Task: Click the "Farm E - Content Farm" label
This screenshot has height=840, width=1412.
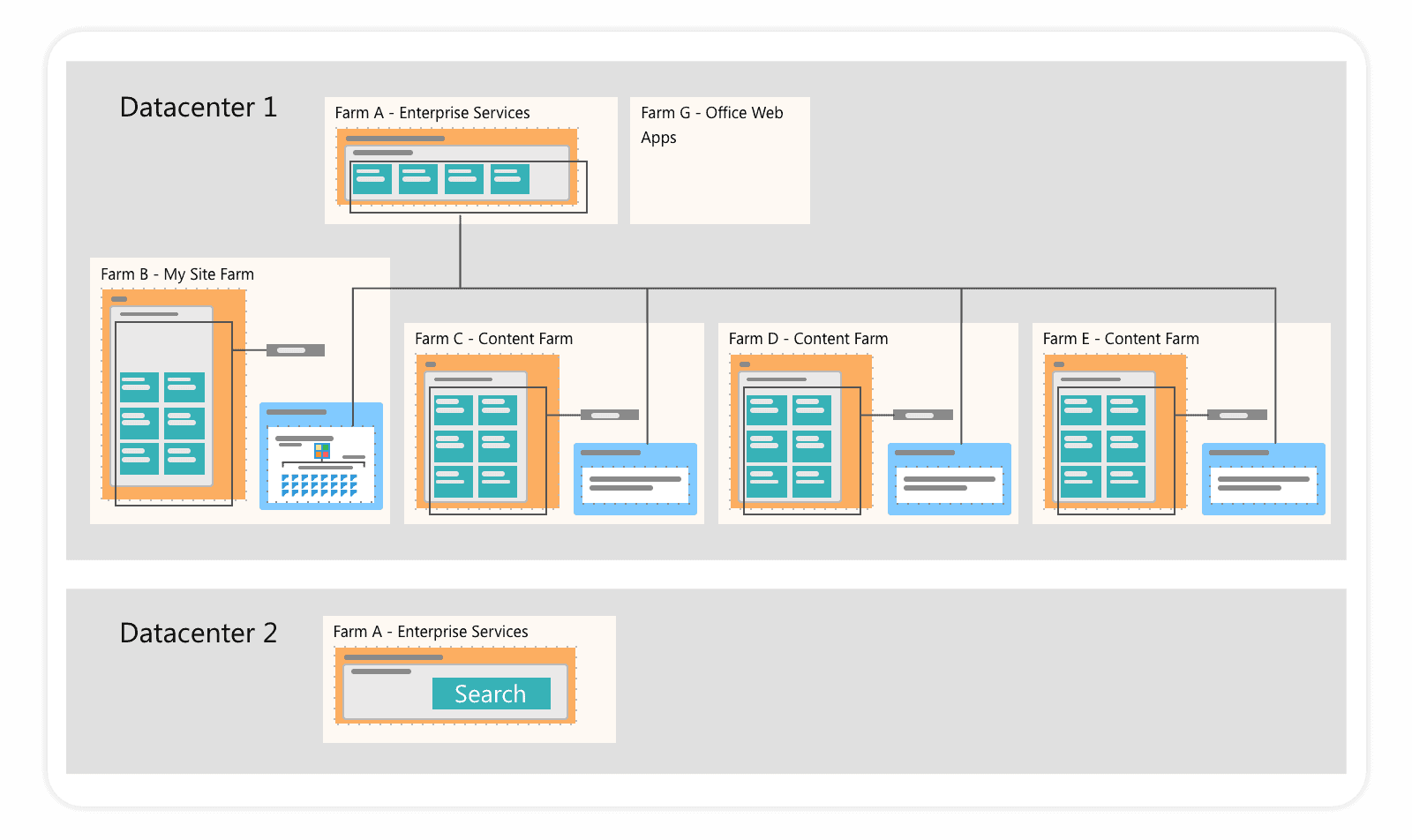Action: pyautogui.click(x=1121, y=339)
